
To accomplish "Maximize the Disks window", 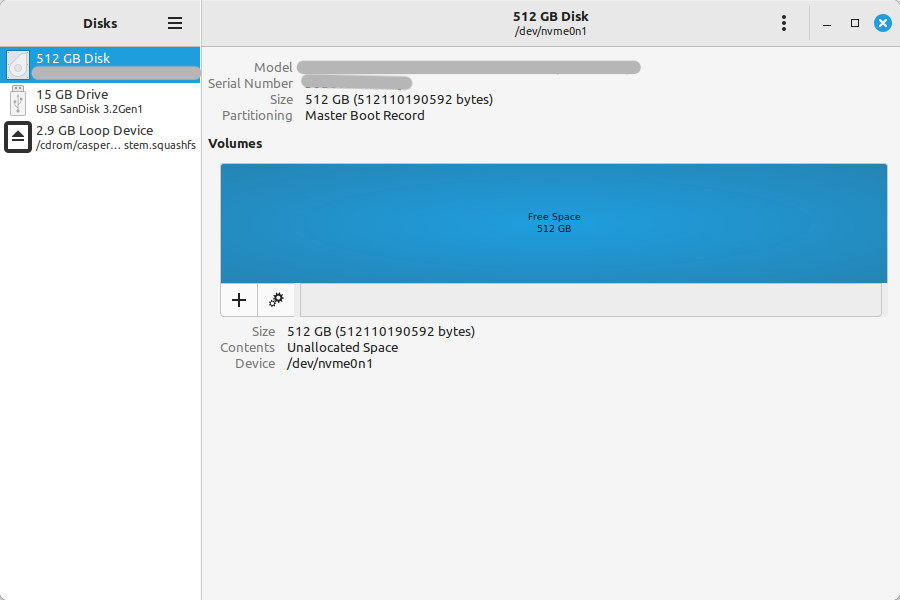I will pos(855,23).
